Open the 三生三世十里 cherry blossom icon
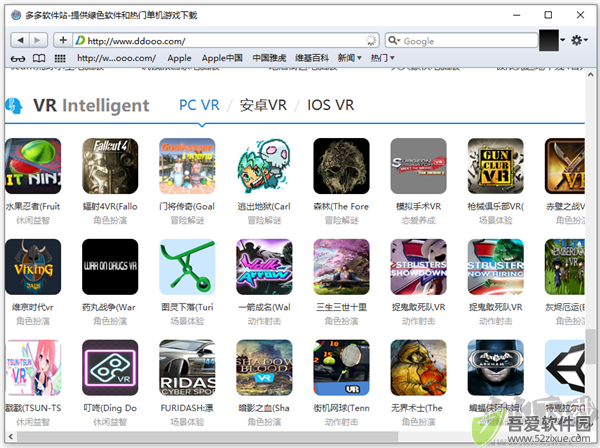The height and width of the screenshot is (448, 600). [341, 267]
